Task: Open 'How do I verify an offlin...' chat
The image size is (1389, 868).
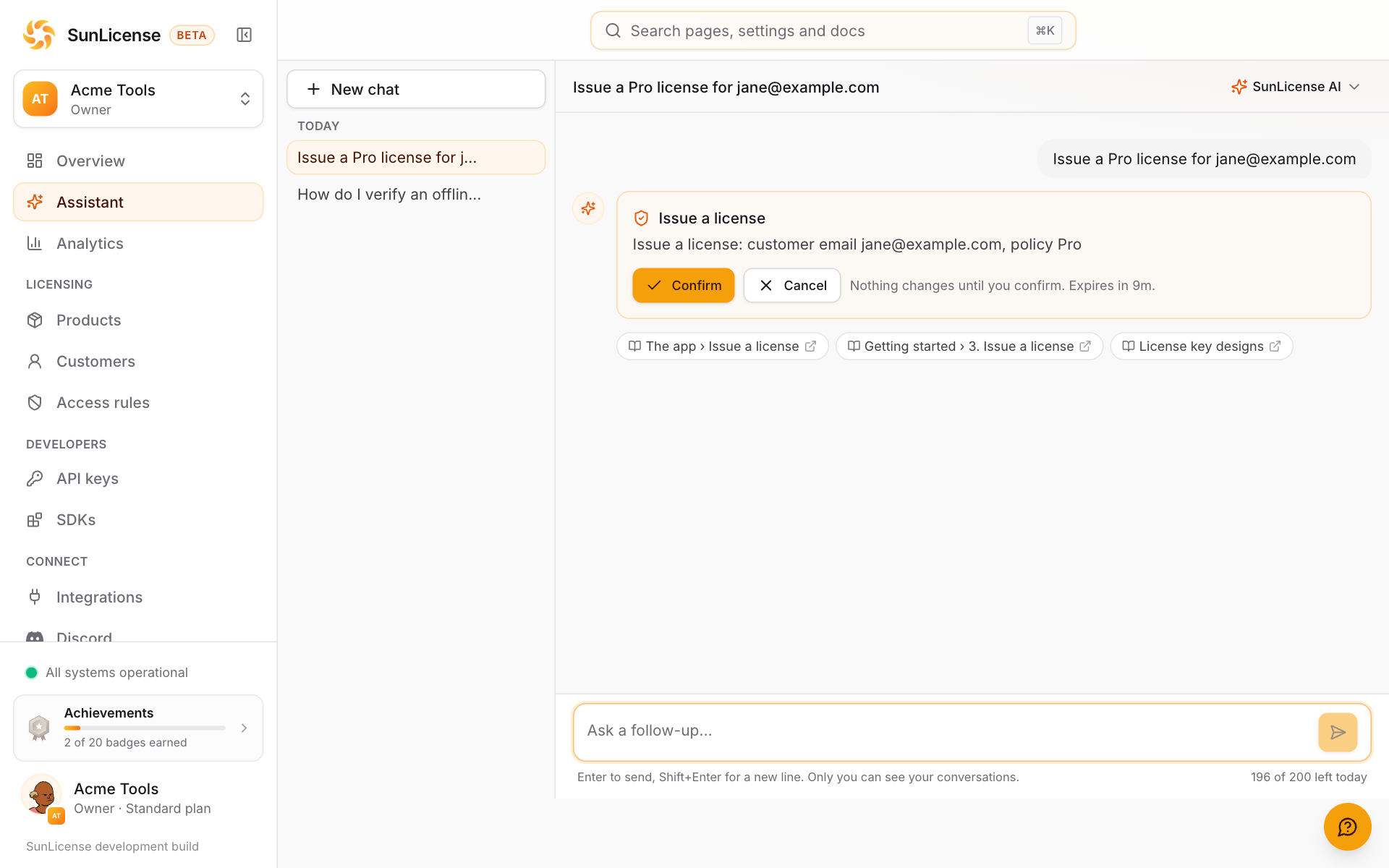Action: [x=416, y=194]
